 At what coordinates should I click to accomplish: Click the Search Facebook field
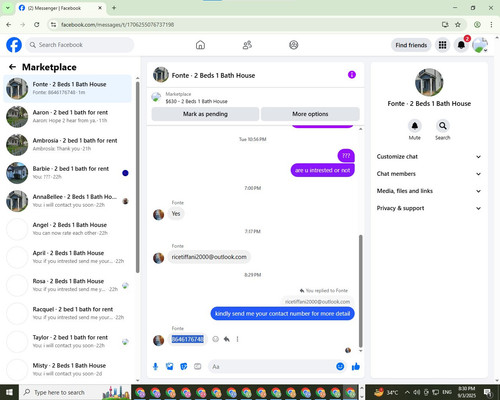80,45
